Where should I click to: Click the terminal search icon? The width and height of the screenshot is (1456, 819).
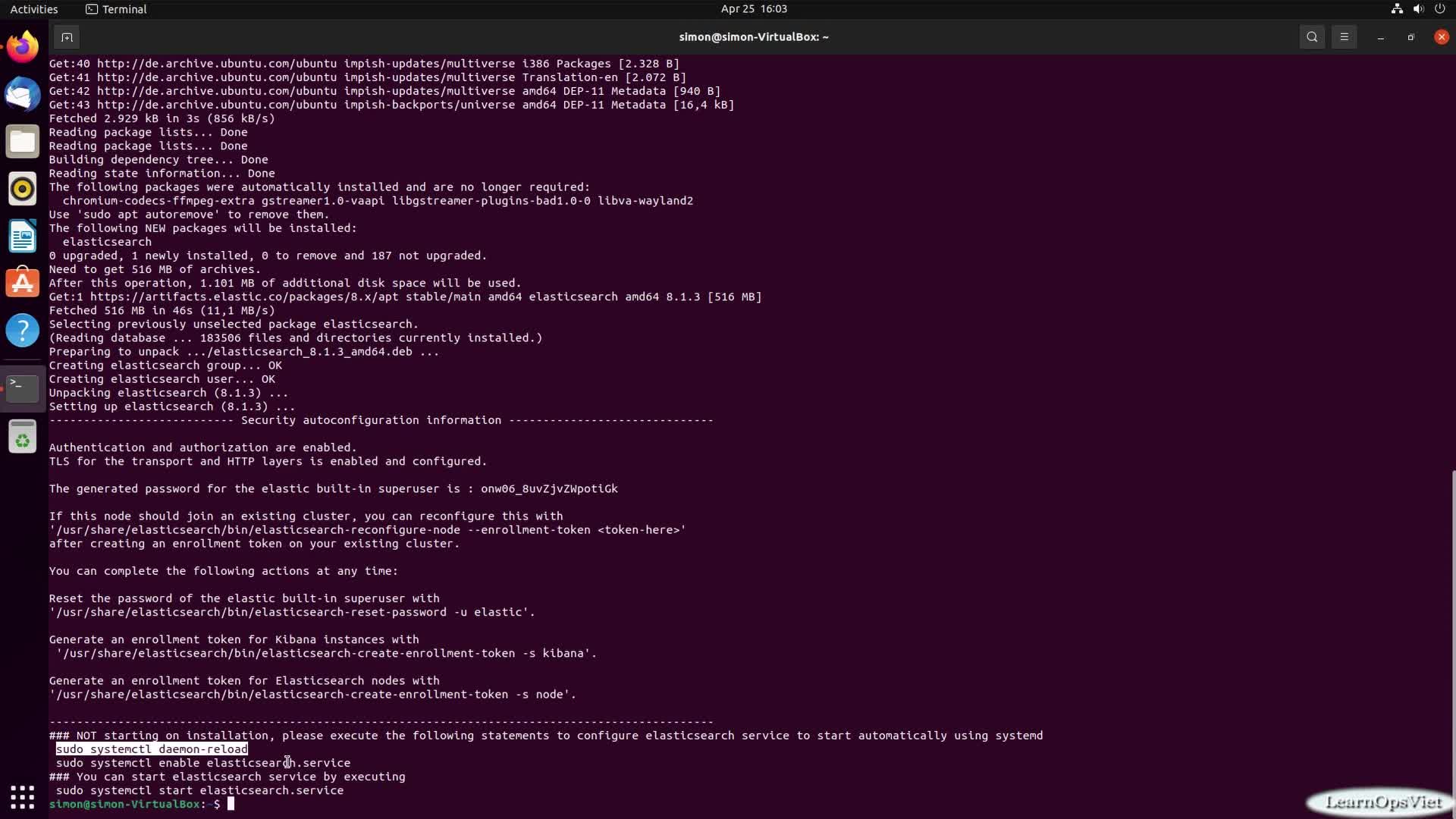tap(1312, 37)
